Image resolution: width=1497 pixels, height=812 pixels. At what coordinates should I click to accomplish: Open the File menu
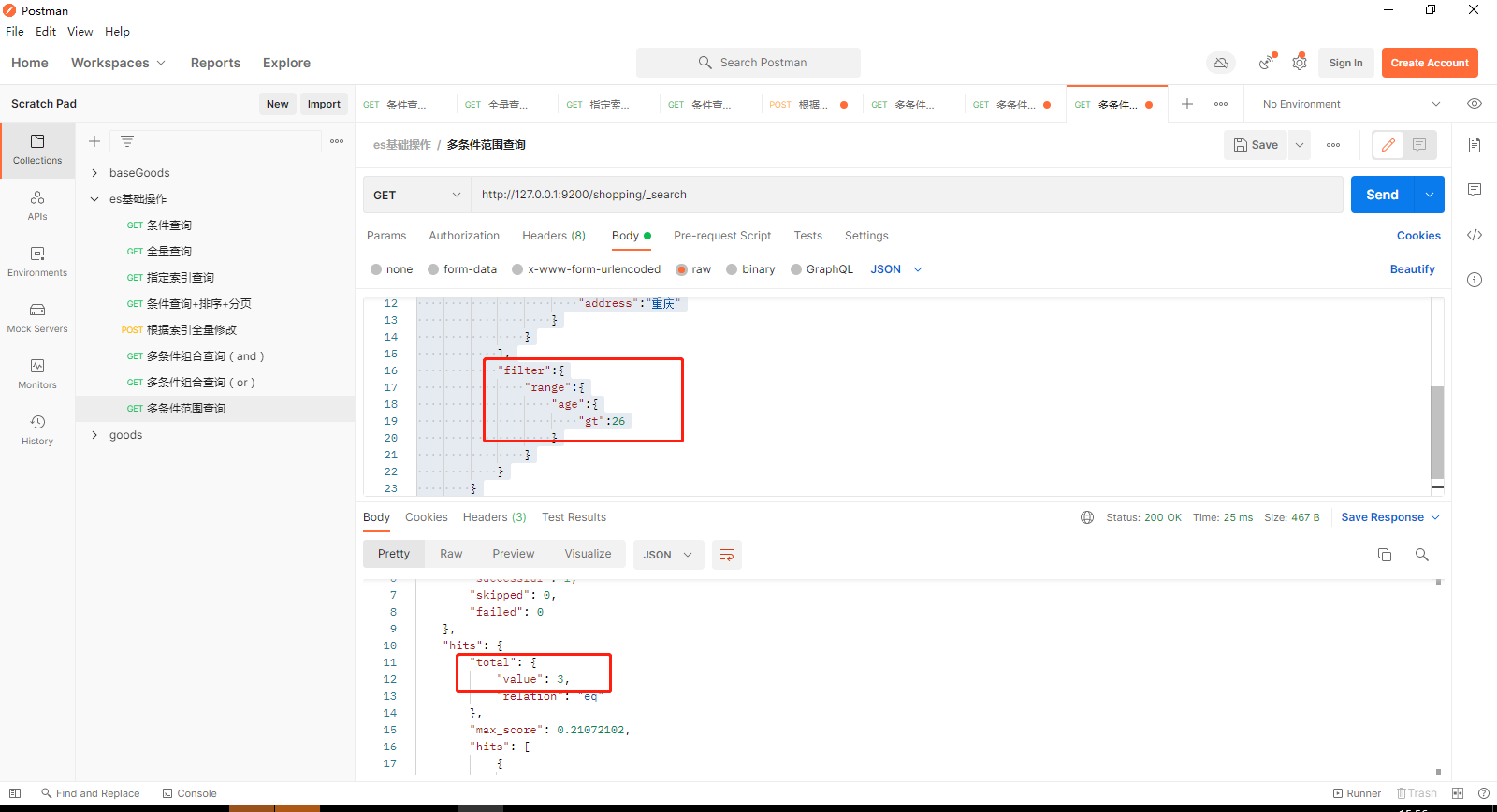15,31
